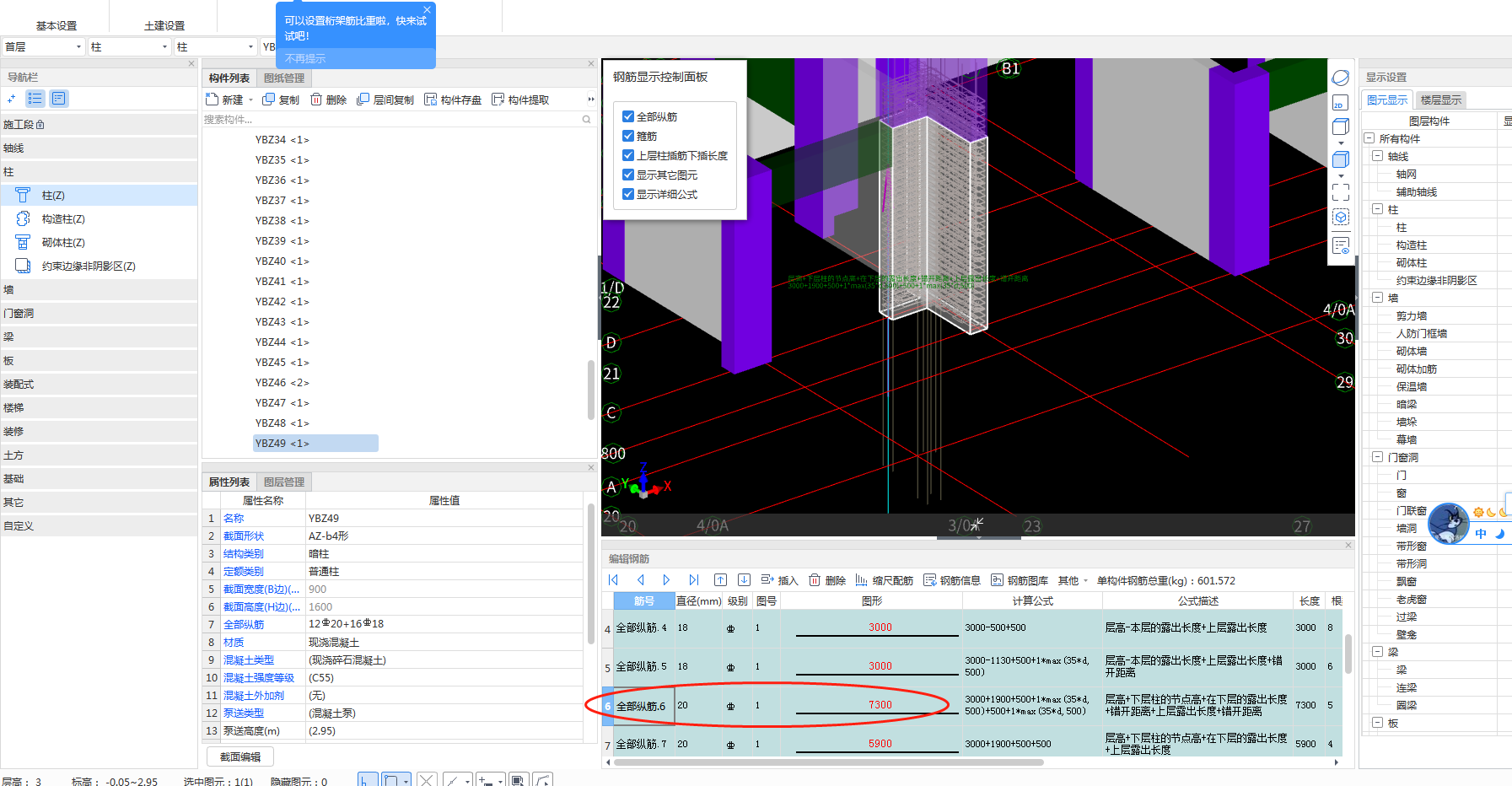Viewport: 1512px width, 786px height.
Task: Collapse 梁 node in display settings
Action: coord(1377,652)
